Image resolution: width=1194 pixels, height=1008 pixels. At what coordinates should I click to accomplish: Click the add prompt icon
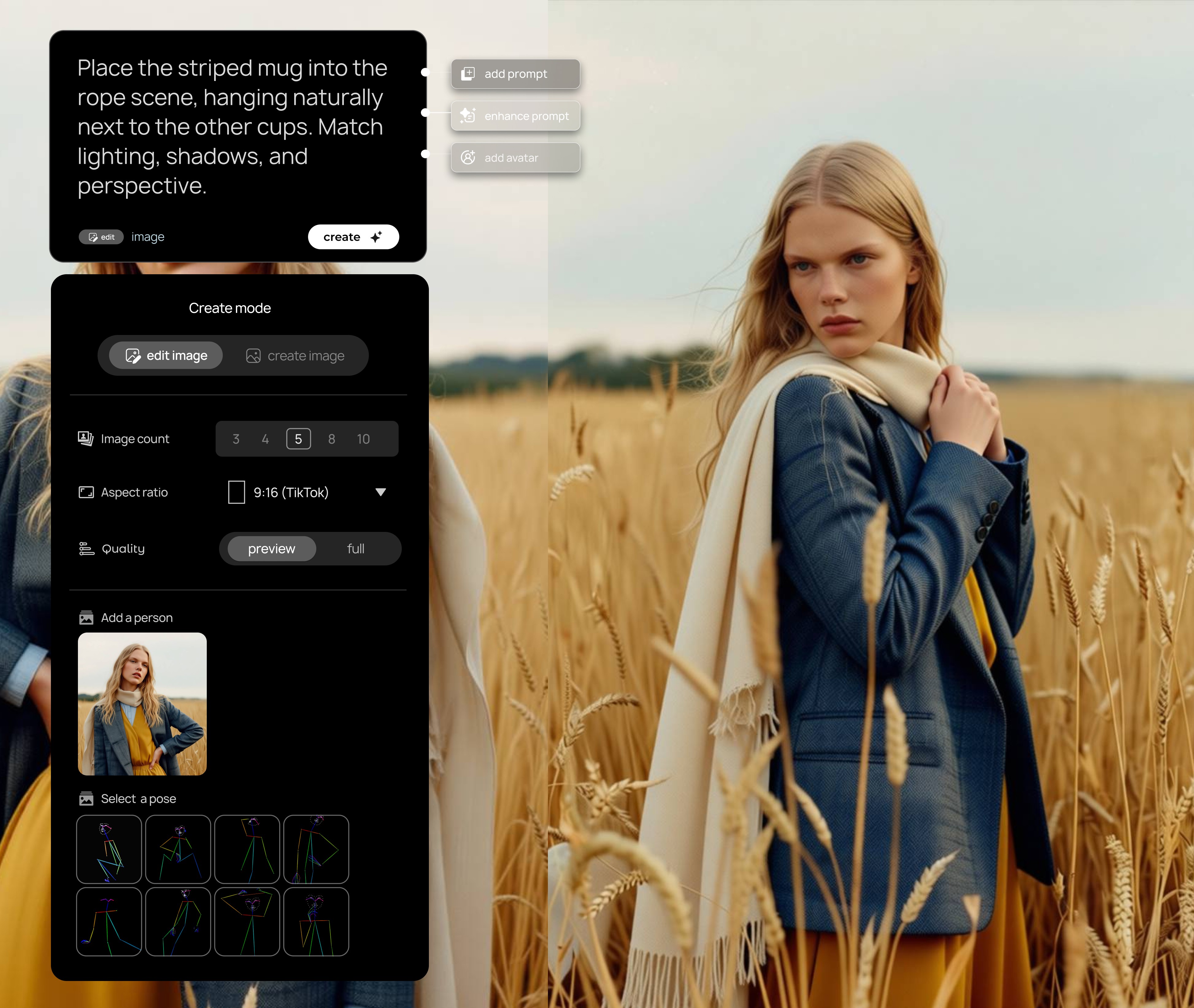468,74
